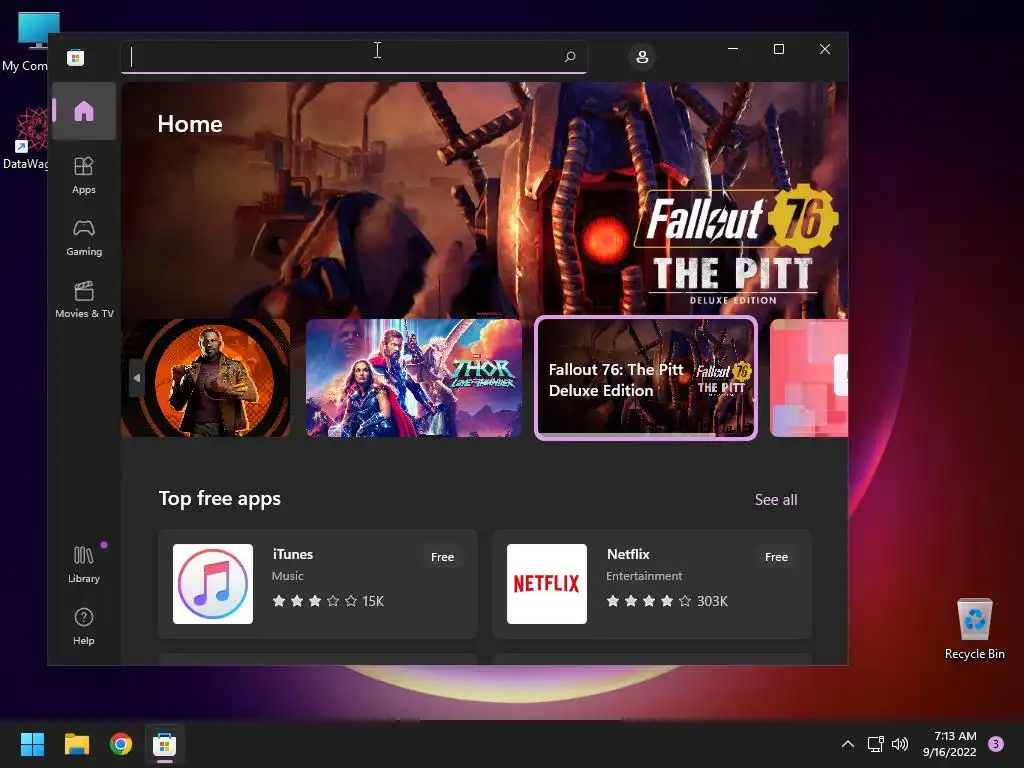1024x768 pixels.
Task: Click the Netflix star rating 303K
Action: 667,601
